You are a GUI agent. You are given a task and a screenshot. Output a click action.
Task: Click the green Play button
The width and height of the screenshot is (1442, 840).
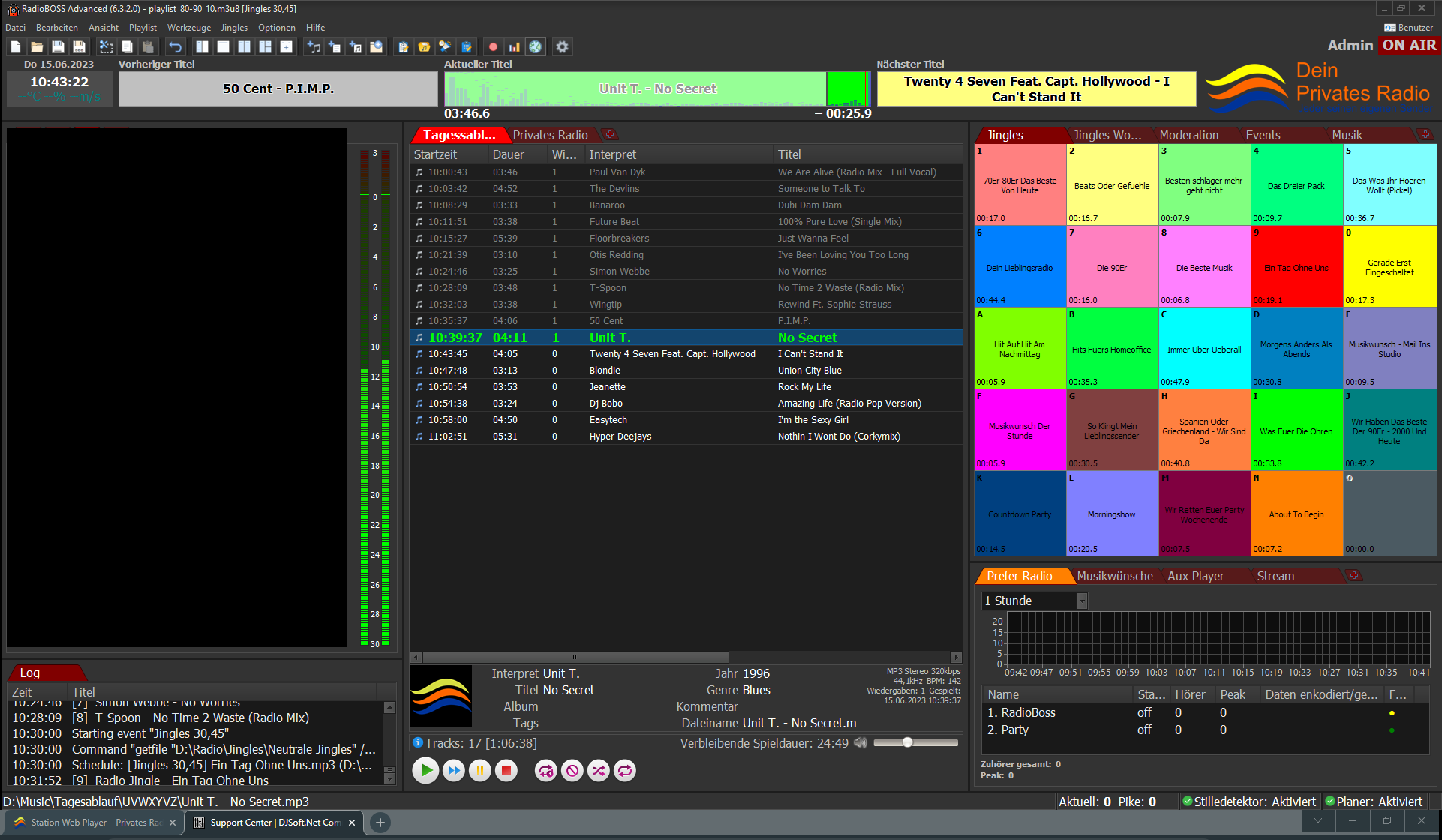[x=425, y=770]
